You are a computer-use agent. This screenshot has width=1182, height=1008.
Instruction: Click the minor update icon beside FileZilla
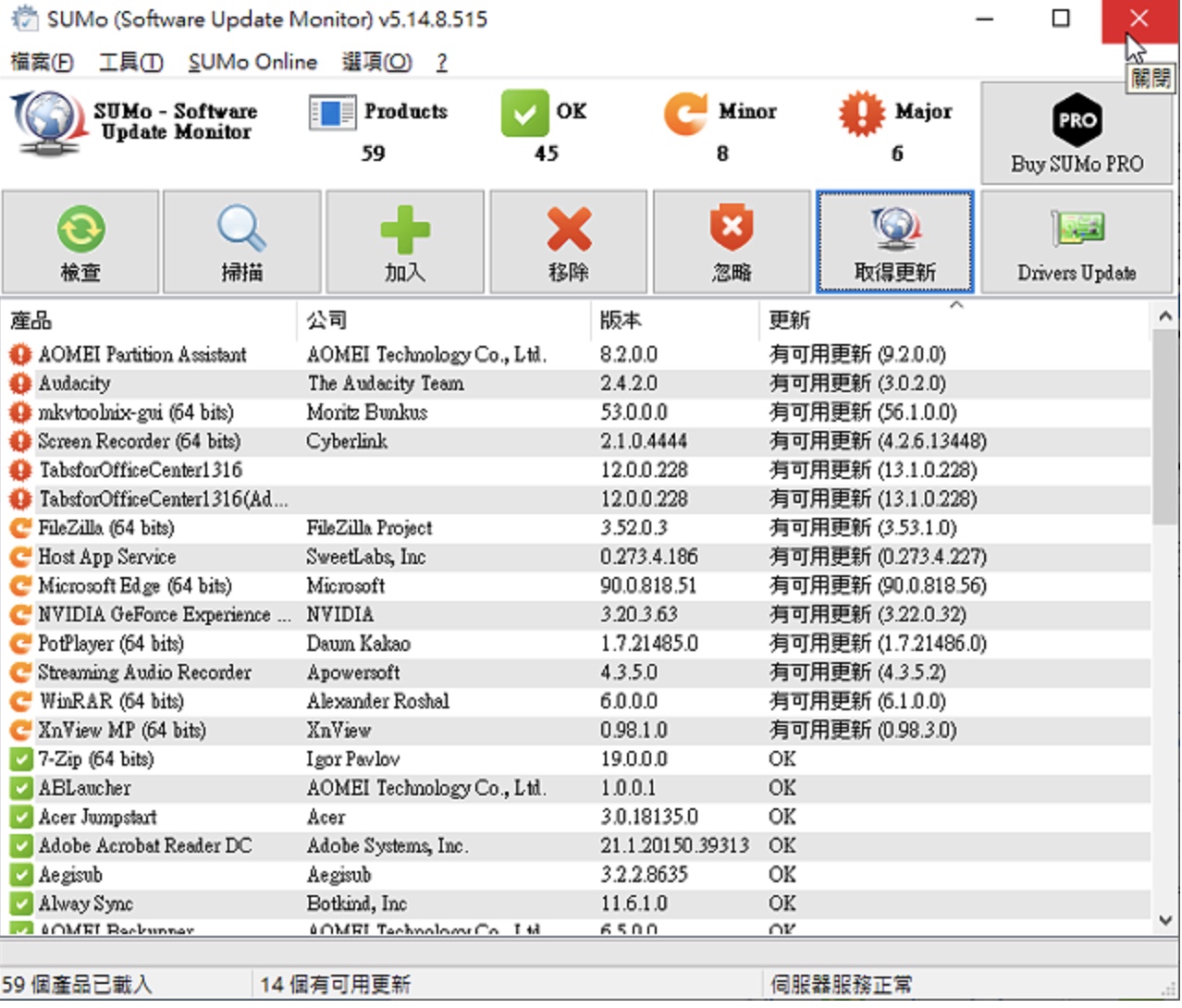(20, 529)
